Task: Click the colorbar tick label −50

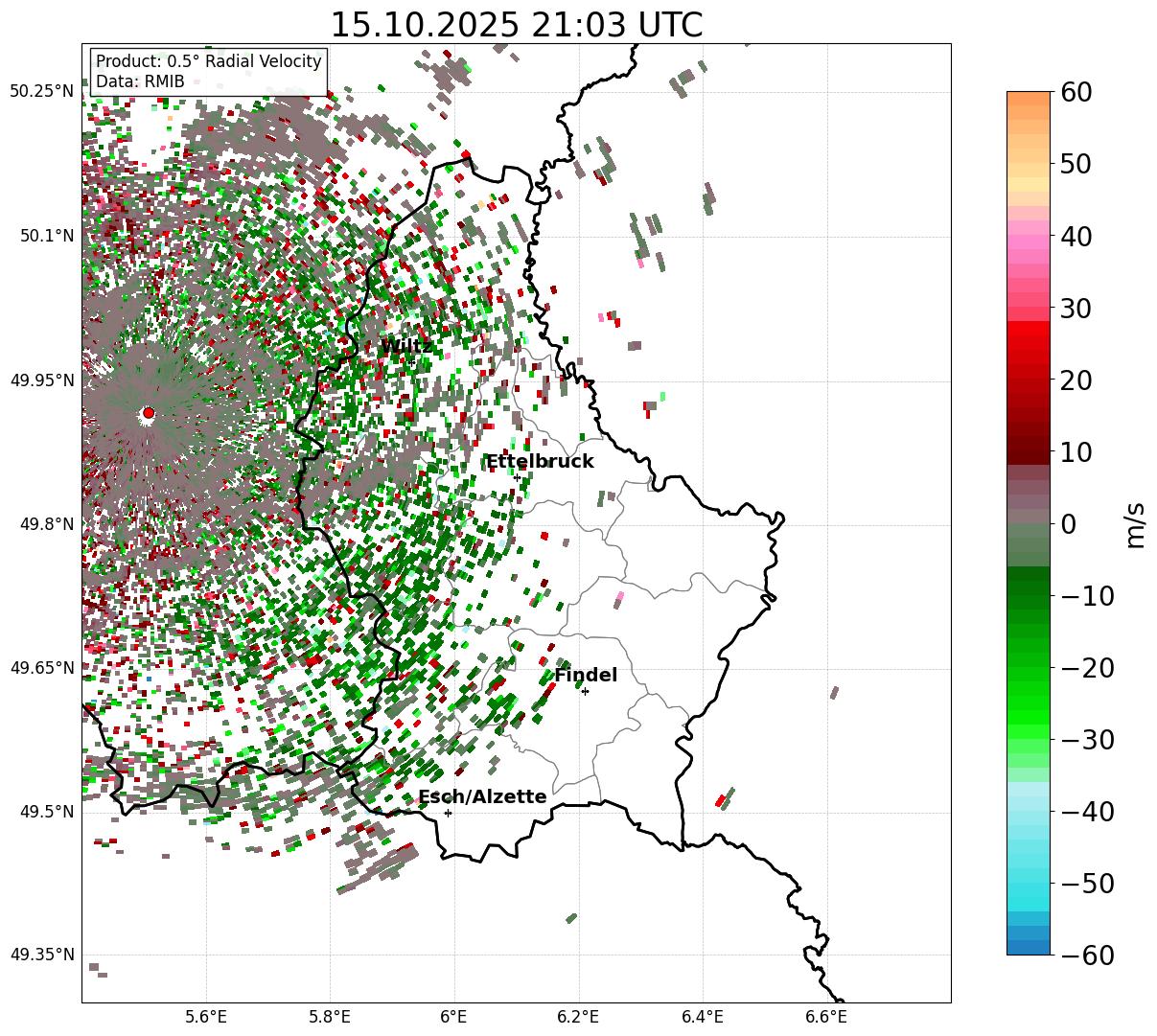Action: [x=1088, y=884]
